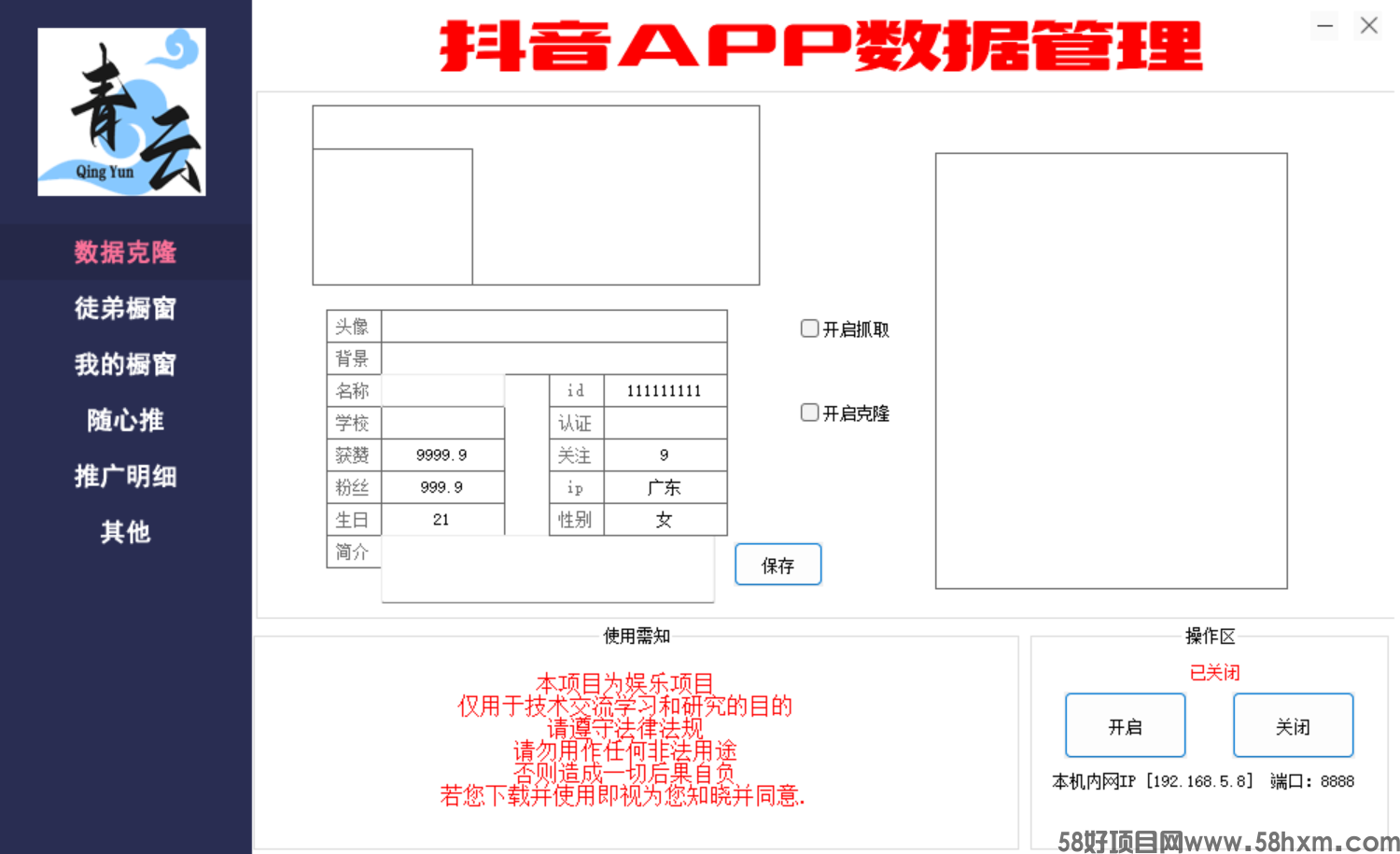The image size is (1400, 854).
Task: Edit the 粉丝 field showing 999.9
Action: click(x=443, y=487)
